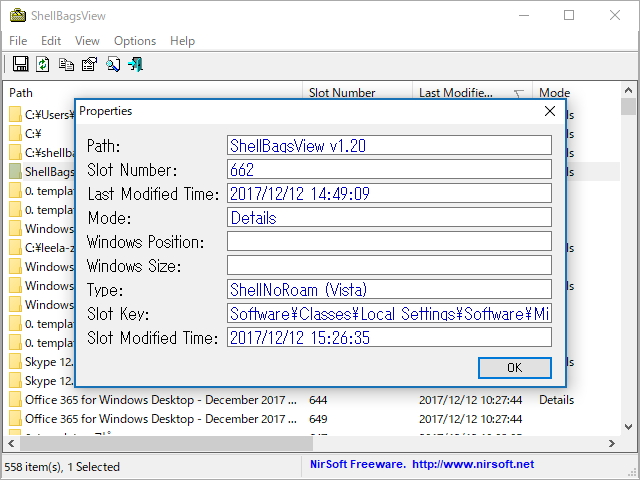Select the C:¥leela row in the list
640x480 pixels.
[42, 247]
